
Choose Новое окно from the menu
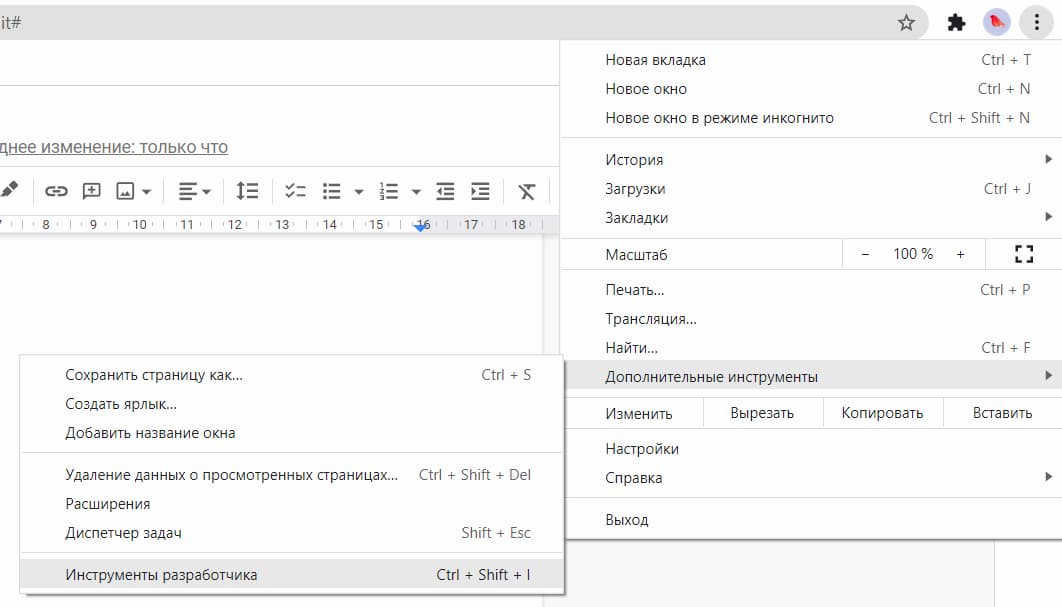point(811,89)
